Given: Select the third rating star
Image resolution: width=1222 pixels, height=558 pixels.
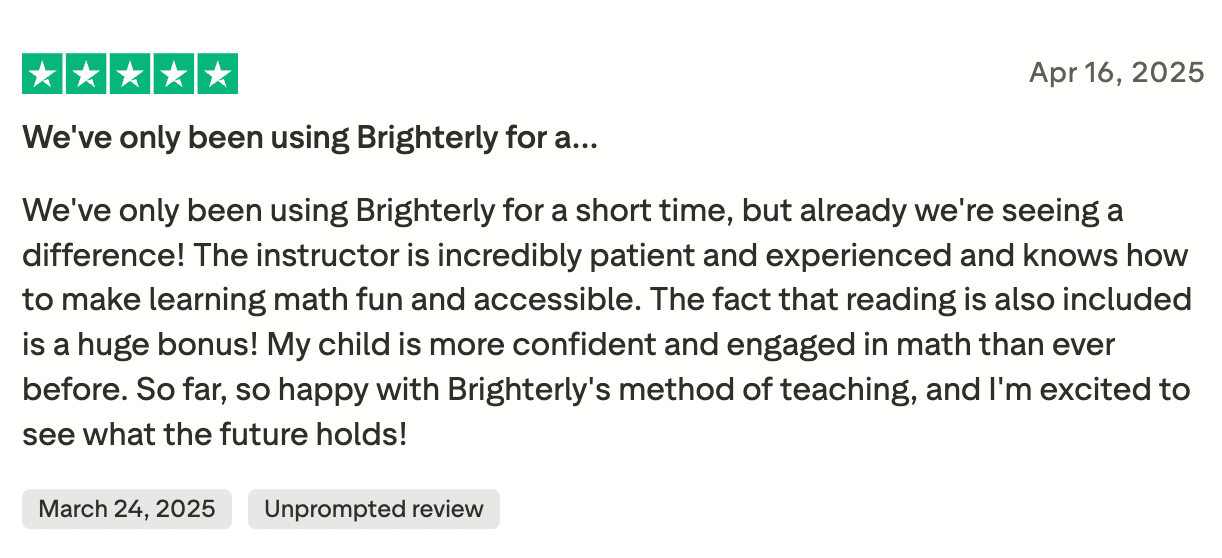Looking at the screenshot, I should point(129,74).
